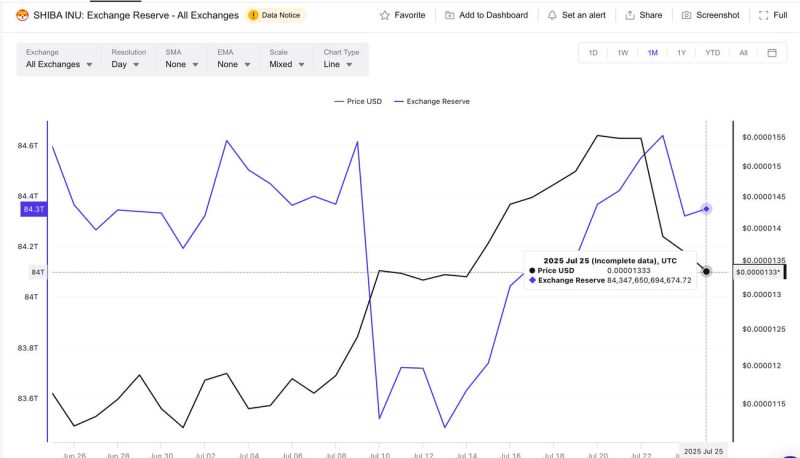Screen dimensions: 800x458
Task: Click the chart title SHIBA INU Exchange Reserve
Action: tap(136, 15)
